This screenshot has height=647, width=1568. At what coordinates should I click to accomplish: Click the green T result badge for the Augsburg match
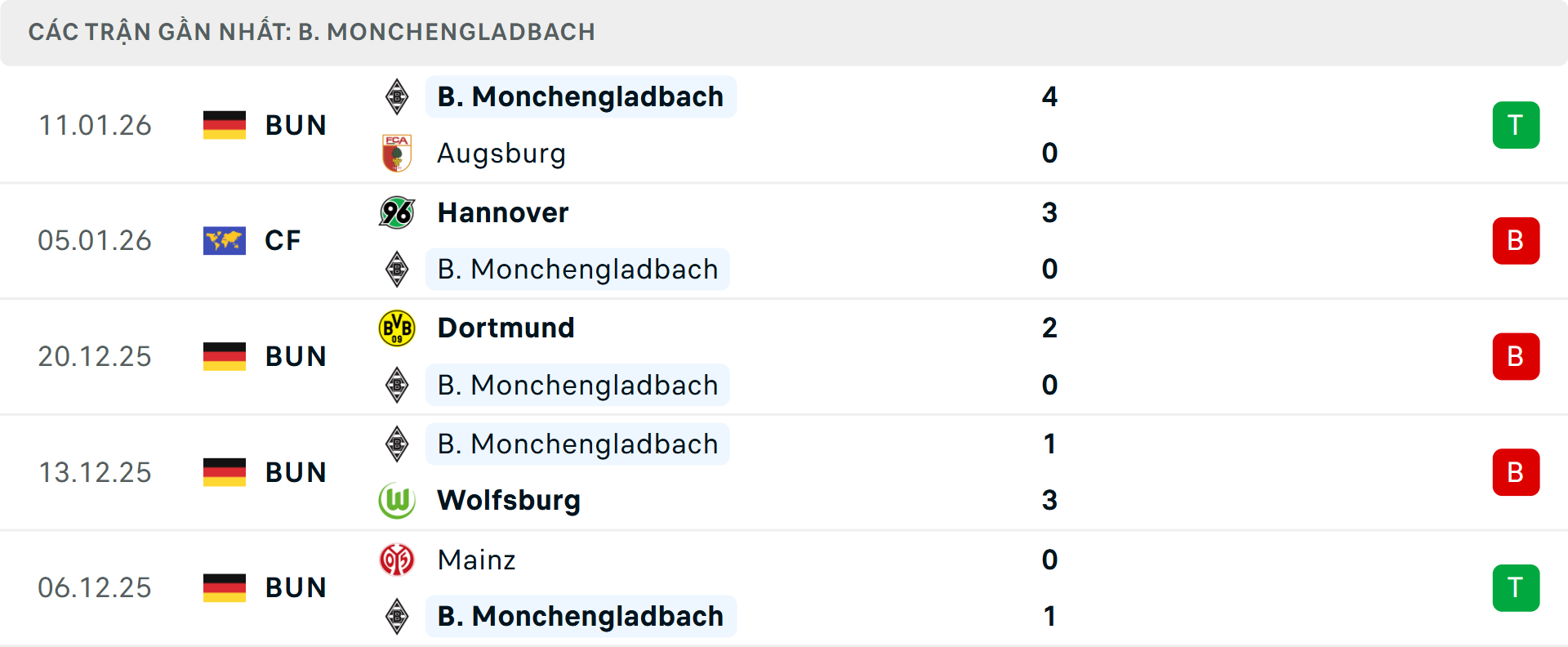tap(1516, 124)
